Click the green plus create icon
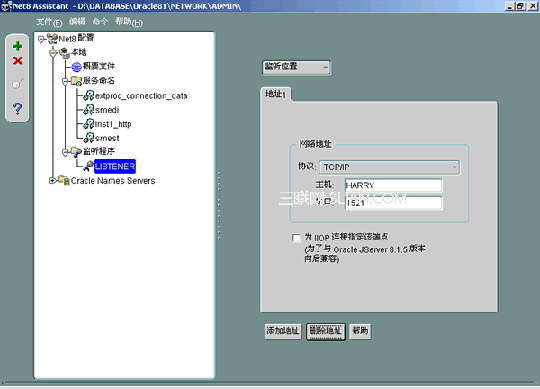 coord(17,46)
